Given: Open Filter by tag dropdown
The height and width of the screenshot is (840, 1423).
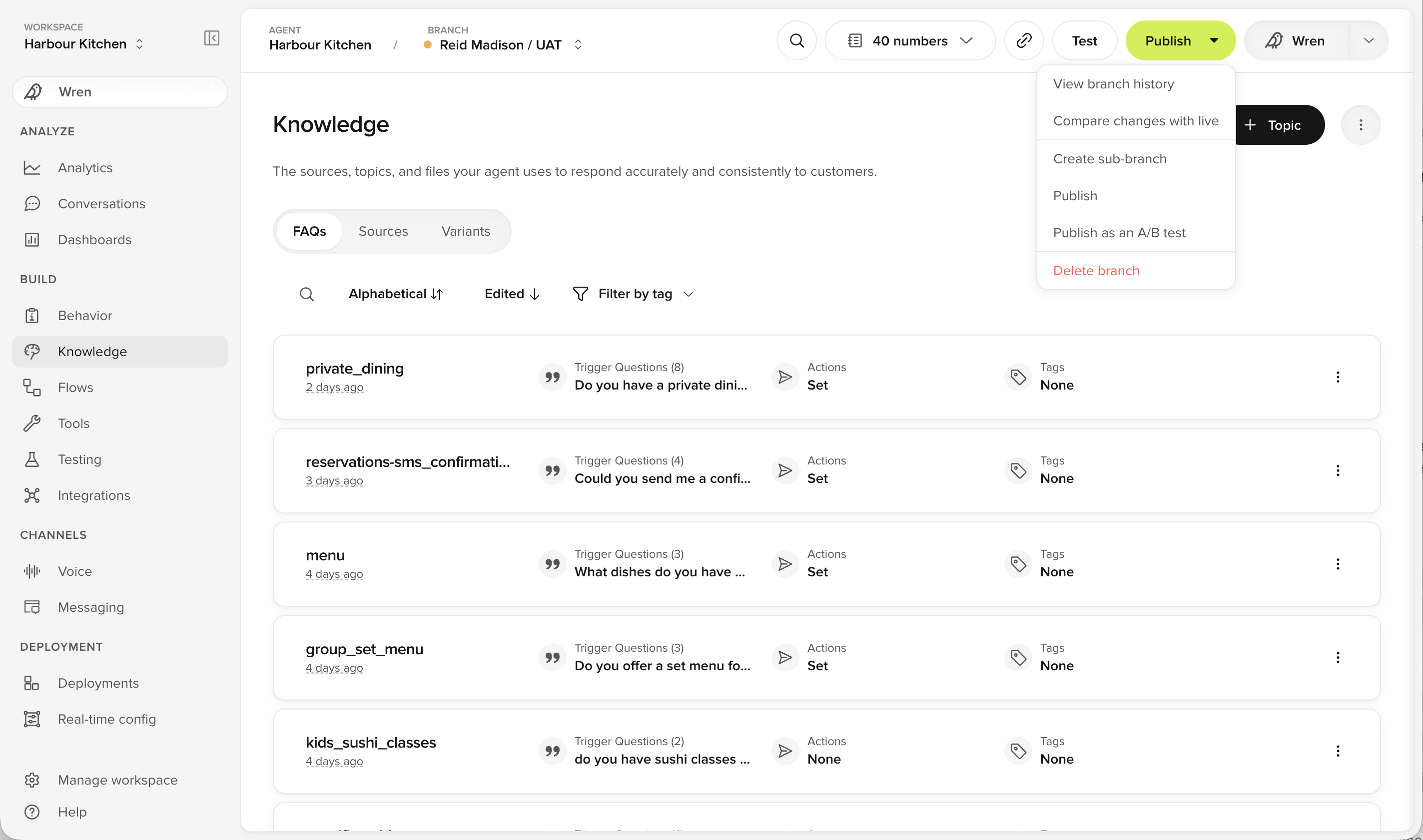Looking at the screenshot, I should 633,294.
